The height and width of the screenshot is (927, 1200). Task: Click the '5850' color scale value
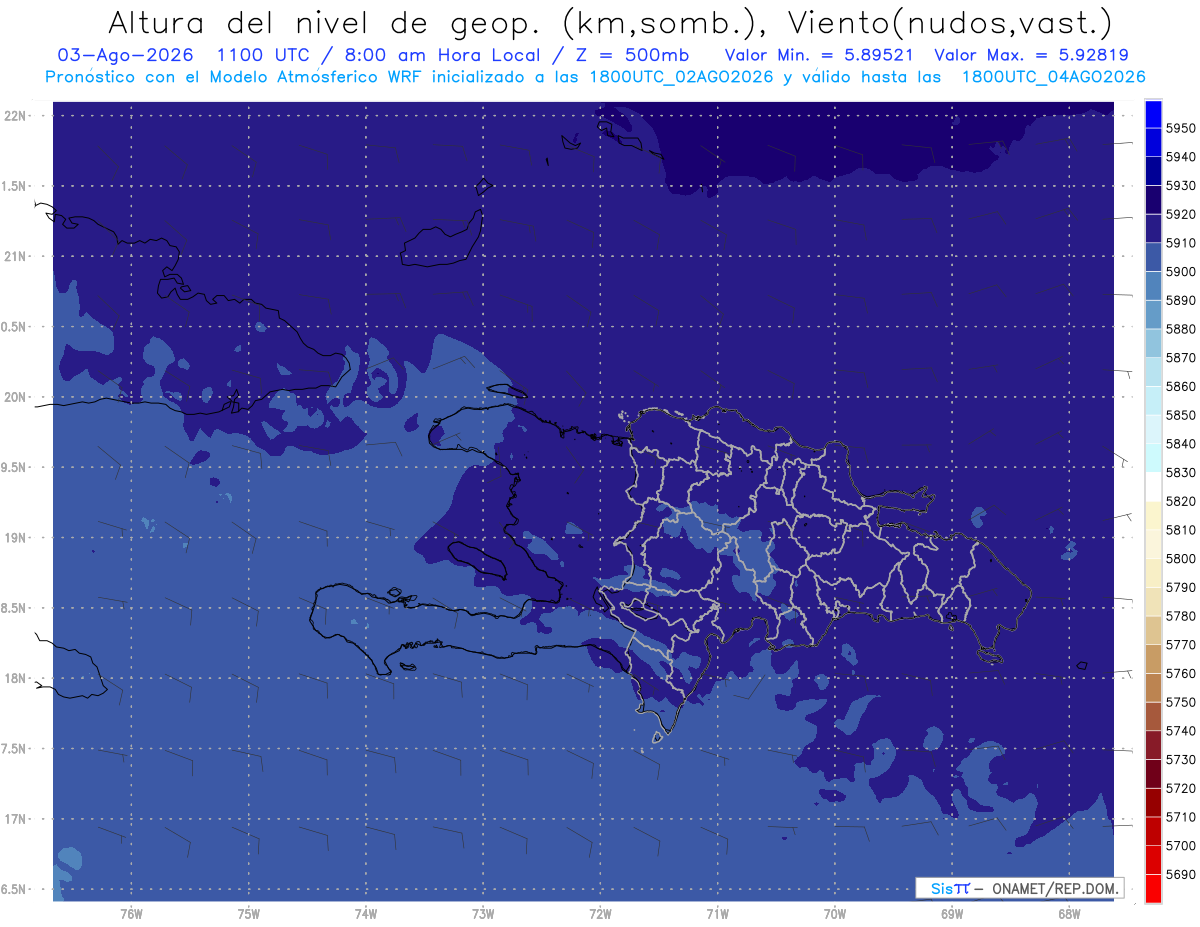click(1180, 415)
